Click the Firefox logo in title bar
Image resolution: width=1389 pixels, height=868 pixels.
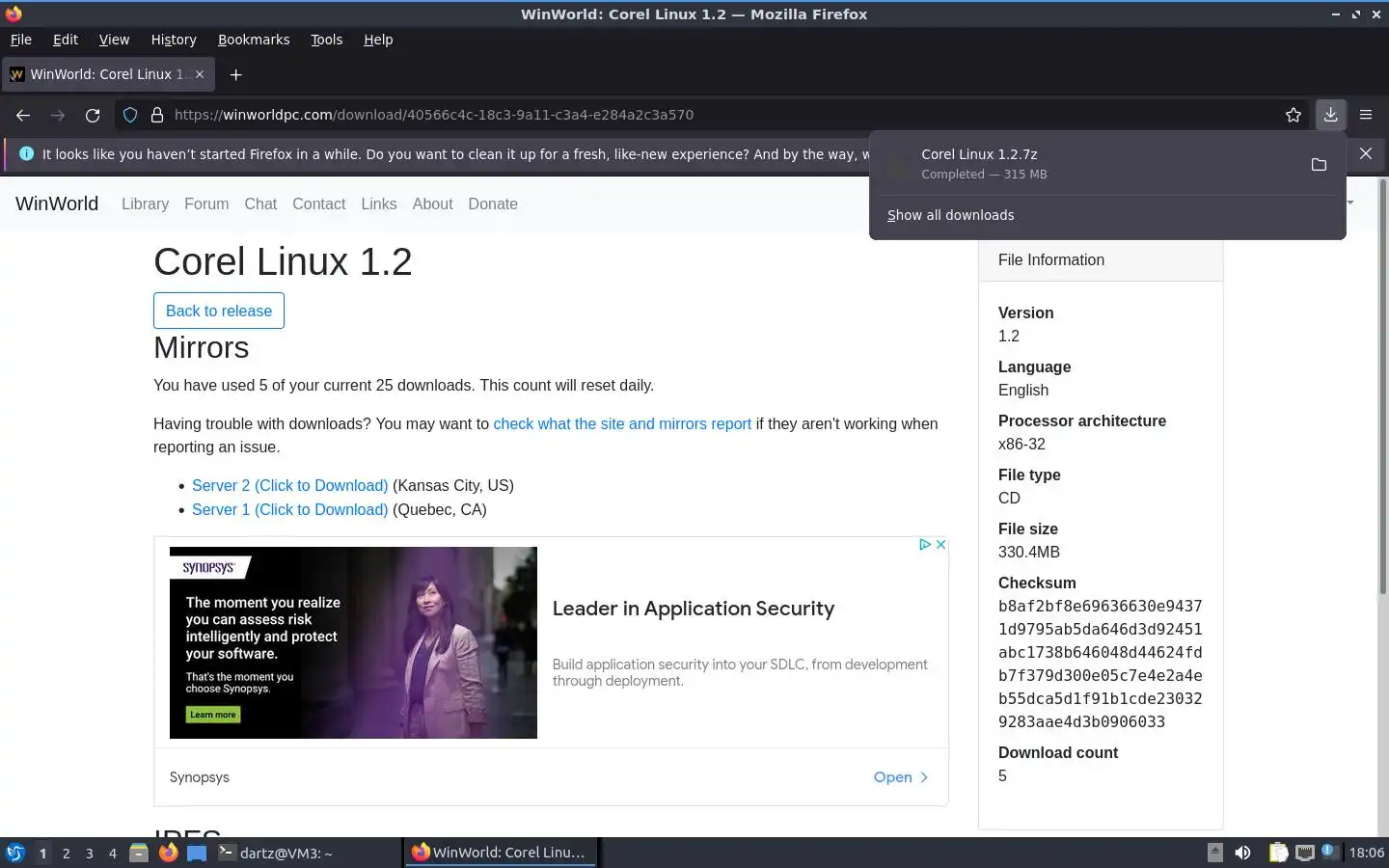click(14, 14)
